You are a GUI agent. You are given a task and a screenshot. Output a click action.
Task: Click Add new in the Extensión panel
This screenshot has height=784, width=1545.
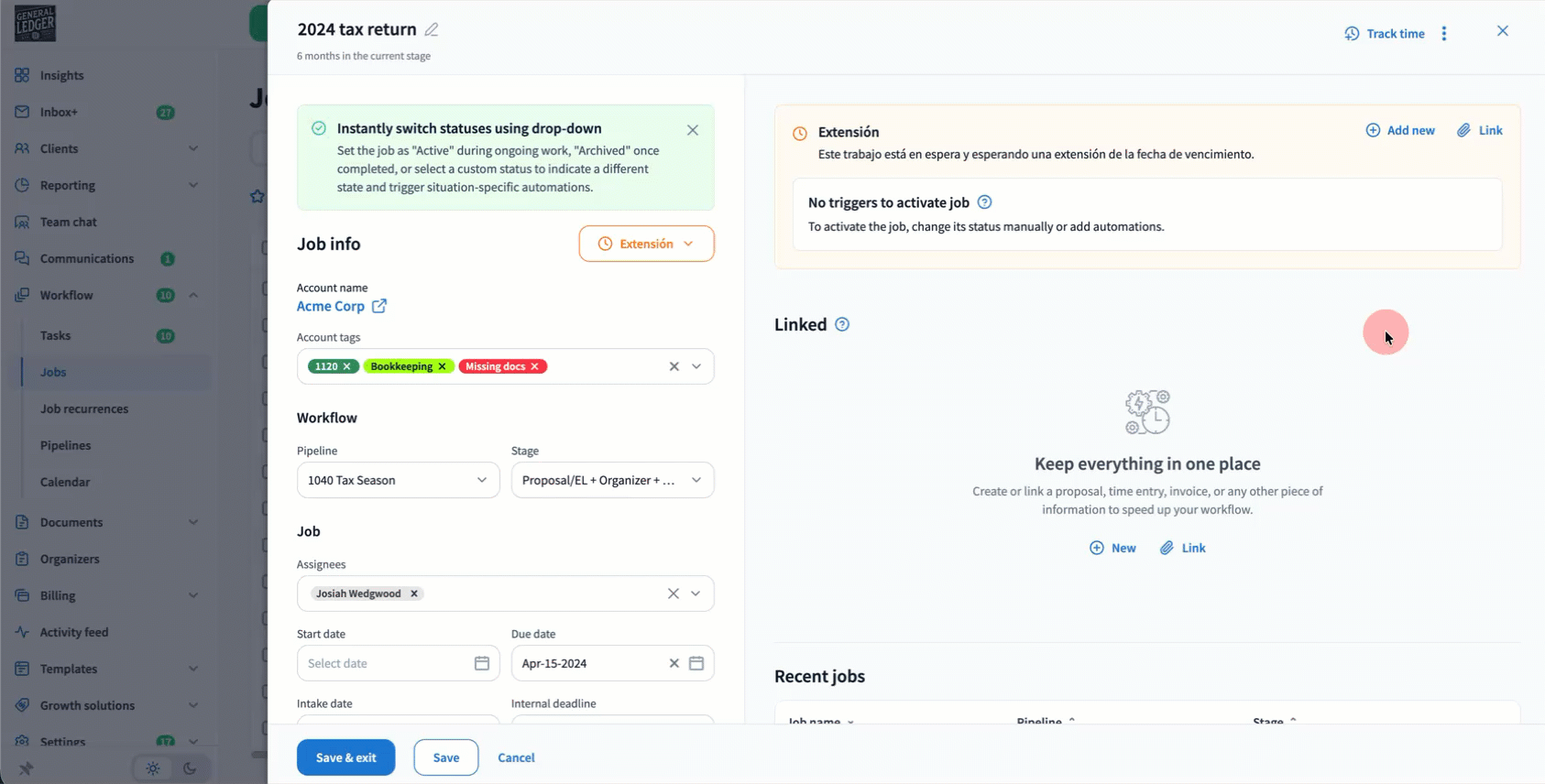[x=1400, y=130]
